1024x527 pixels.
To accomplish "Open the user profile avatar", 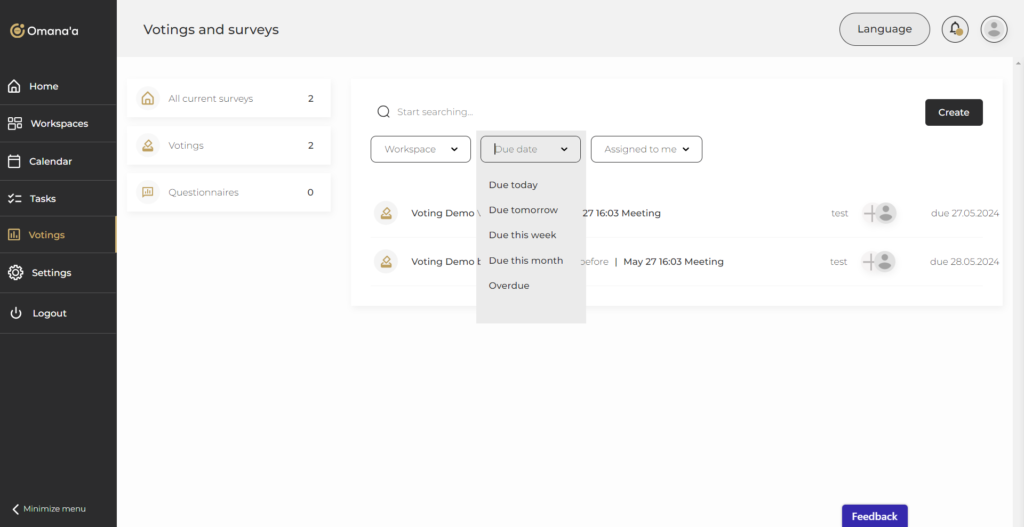I will pyautogui.click(x=993, y=29).
